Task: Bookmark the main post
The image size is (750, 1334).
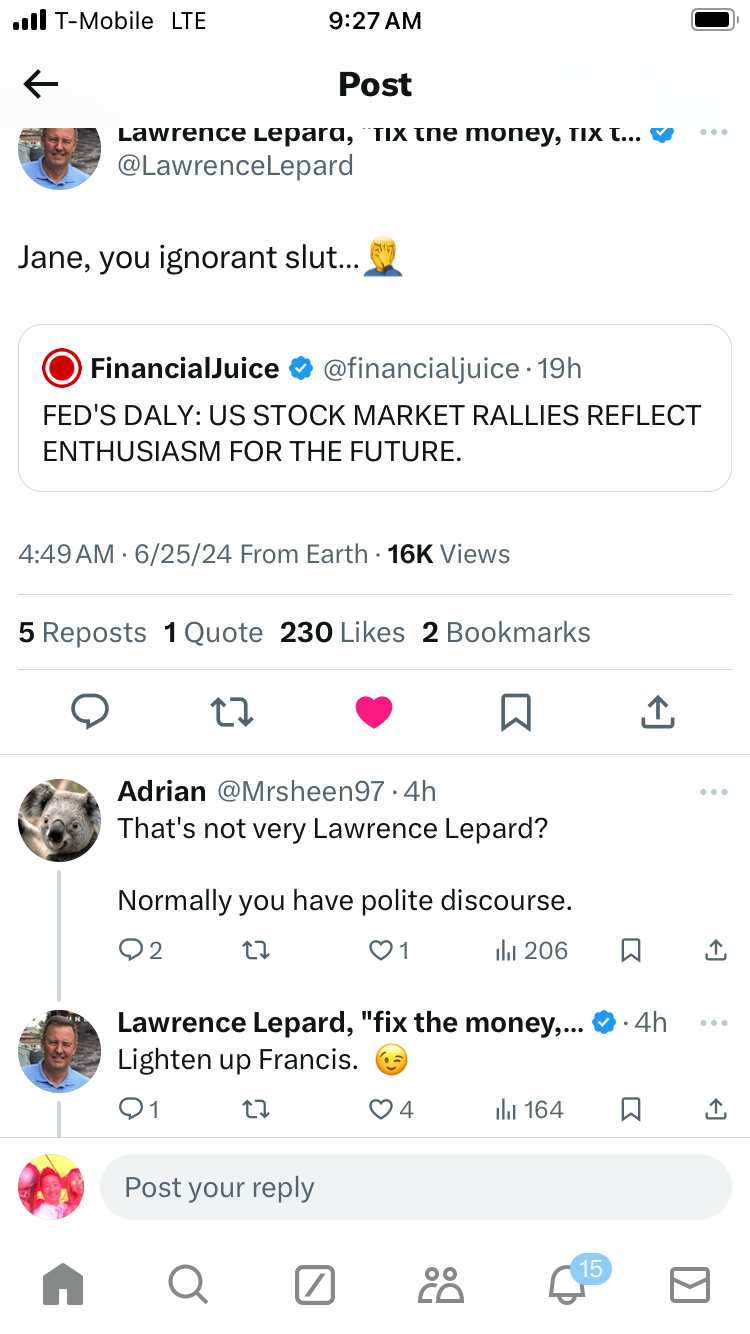Action: [x=515, y=712]
